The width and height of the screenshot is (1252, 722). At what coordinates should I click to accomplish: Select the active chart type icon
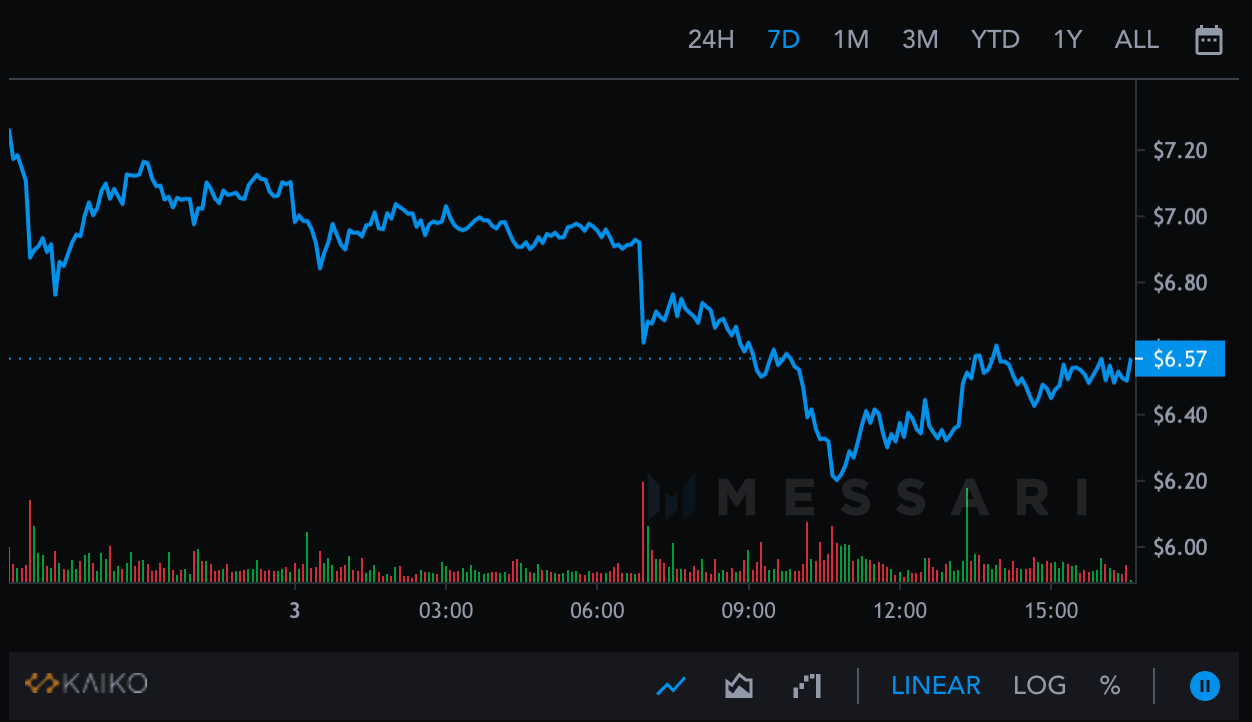pyautogui.click(x=671, y=686)
